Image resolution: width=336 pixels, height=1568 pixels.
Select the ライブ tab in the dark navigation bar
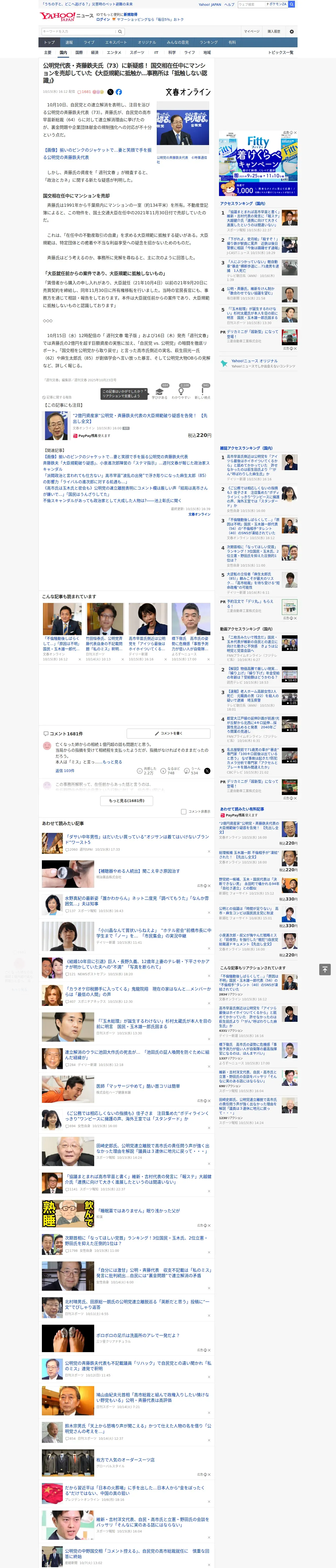tap(89, 43)
